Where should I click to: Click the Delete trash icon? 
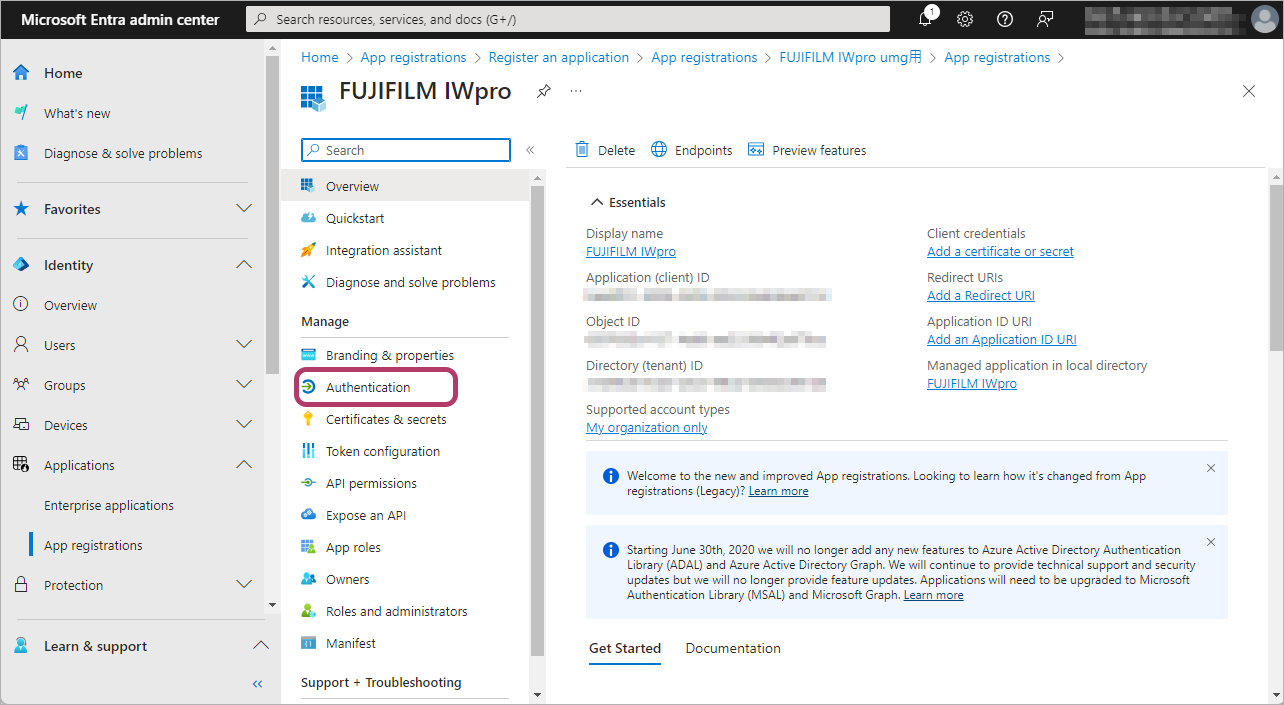[x=582, y=150]
